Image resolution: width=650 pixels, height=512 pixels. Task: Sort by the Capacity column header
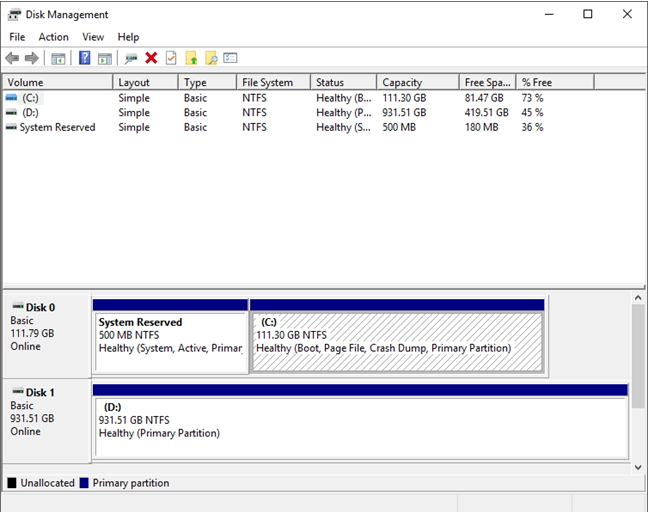click(418, 82)
